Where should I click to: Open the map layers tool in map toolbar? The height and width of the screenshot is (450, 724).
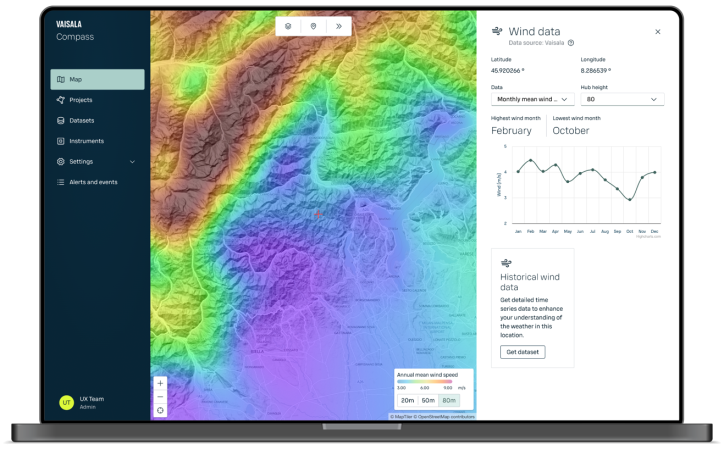[x=288, y=26]
